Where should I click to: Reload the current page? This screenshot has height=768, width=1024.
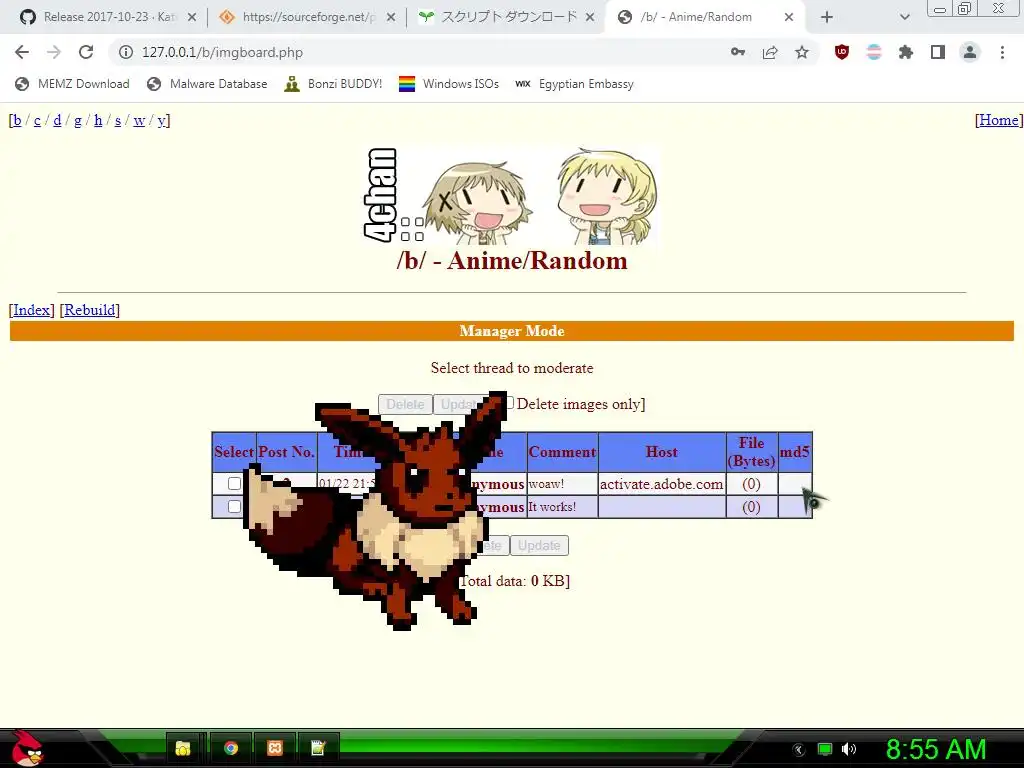(x=86, y=52)
